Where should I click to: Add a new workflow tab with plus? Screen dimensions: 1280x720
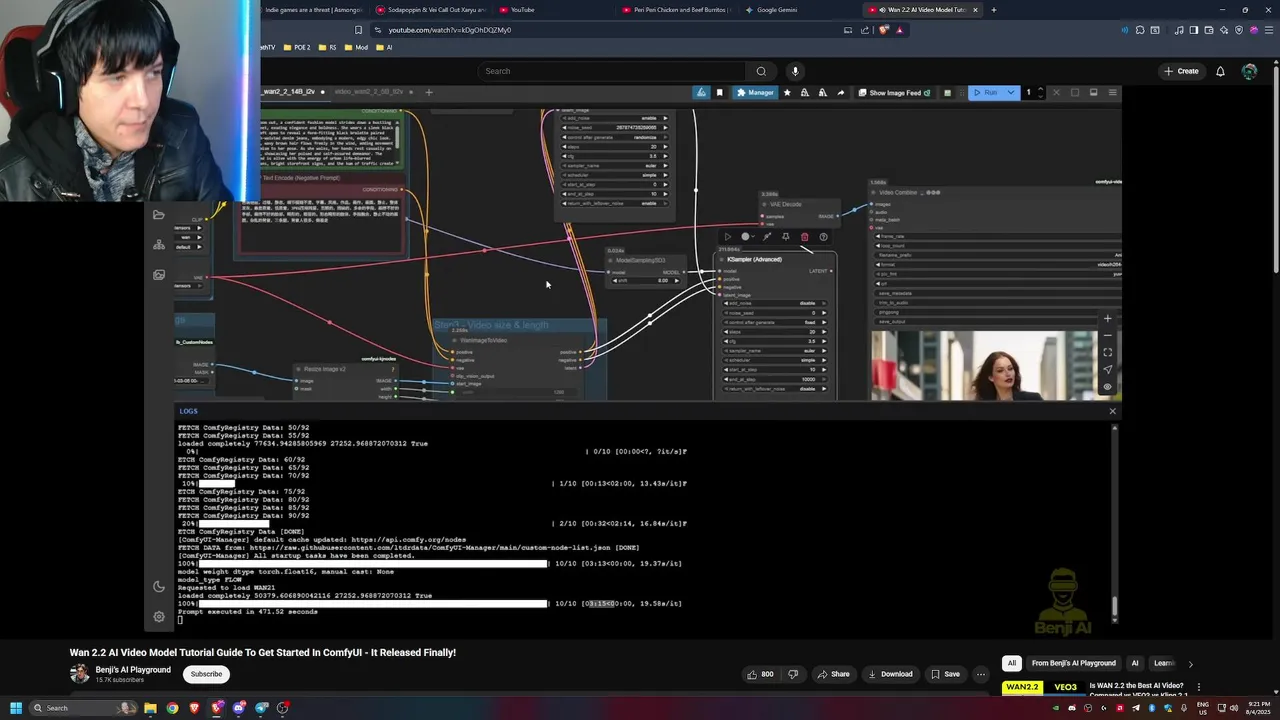[429, 92]
